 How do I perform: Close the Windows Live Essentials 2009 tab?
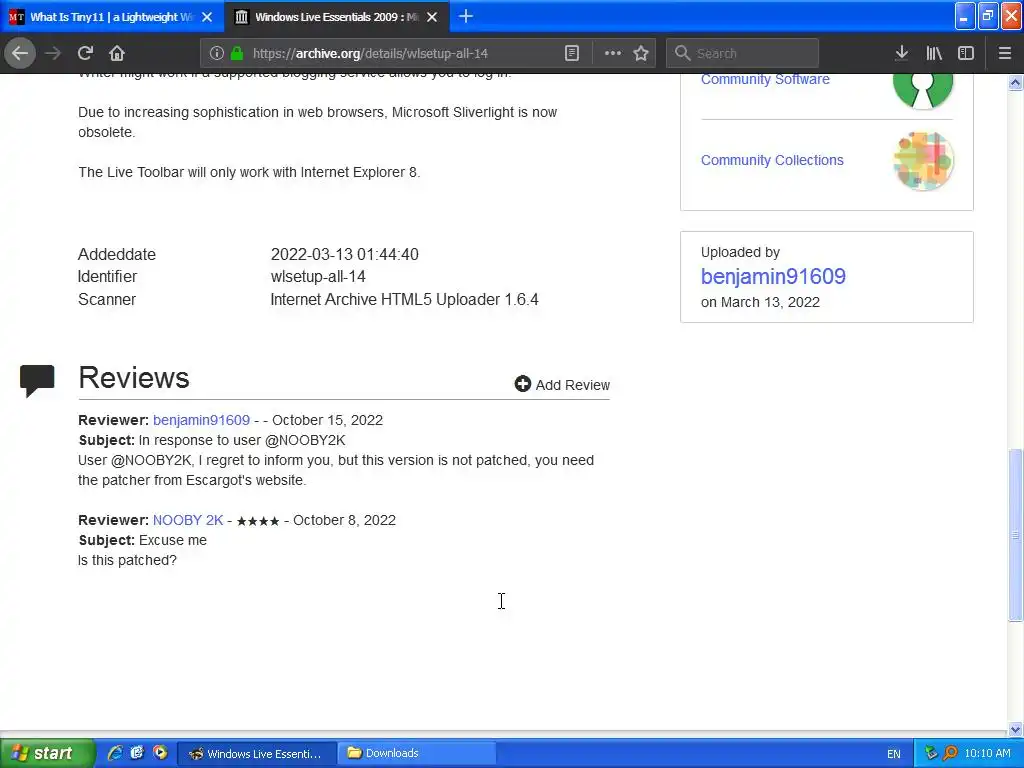point(432,17)
